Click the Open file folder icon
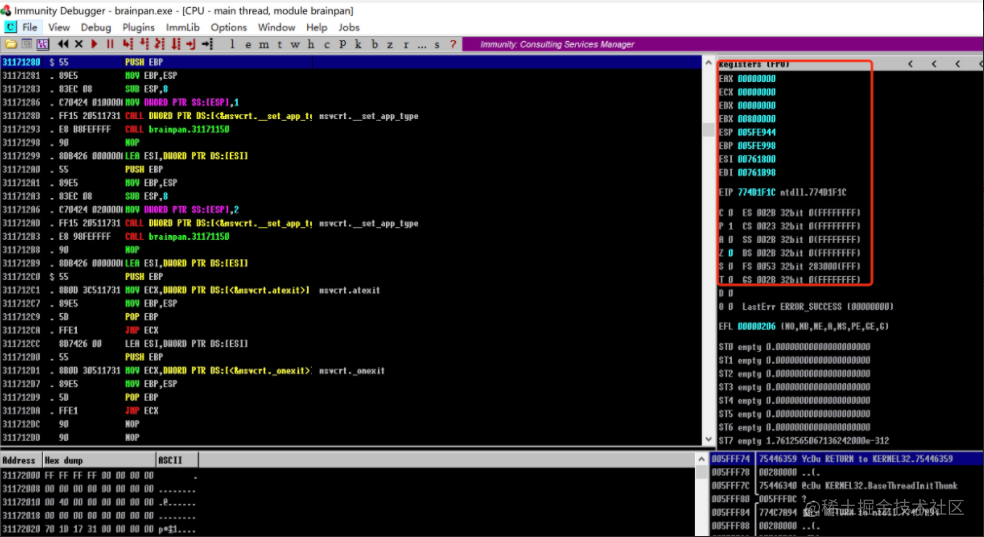Image resolution: width=984 pixels, height=537 pixels. pos(11,44)
